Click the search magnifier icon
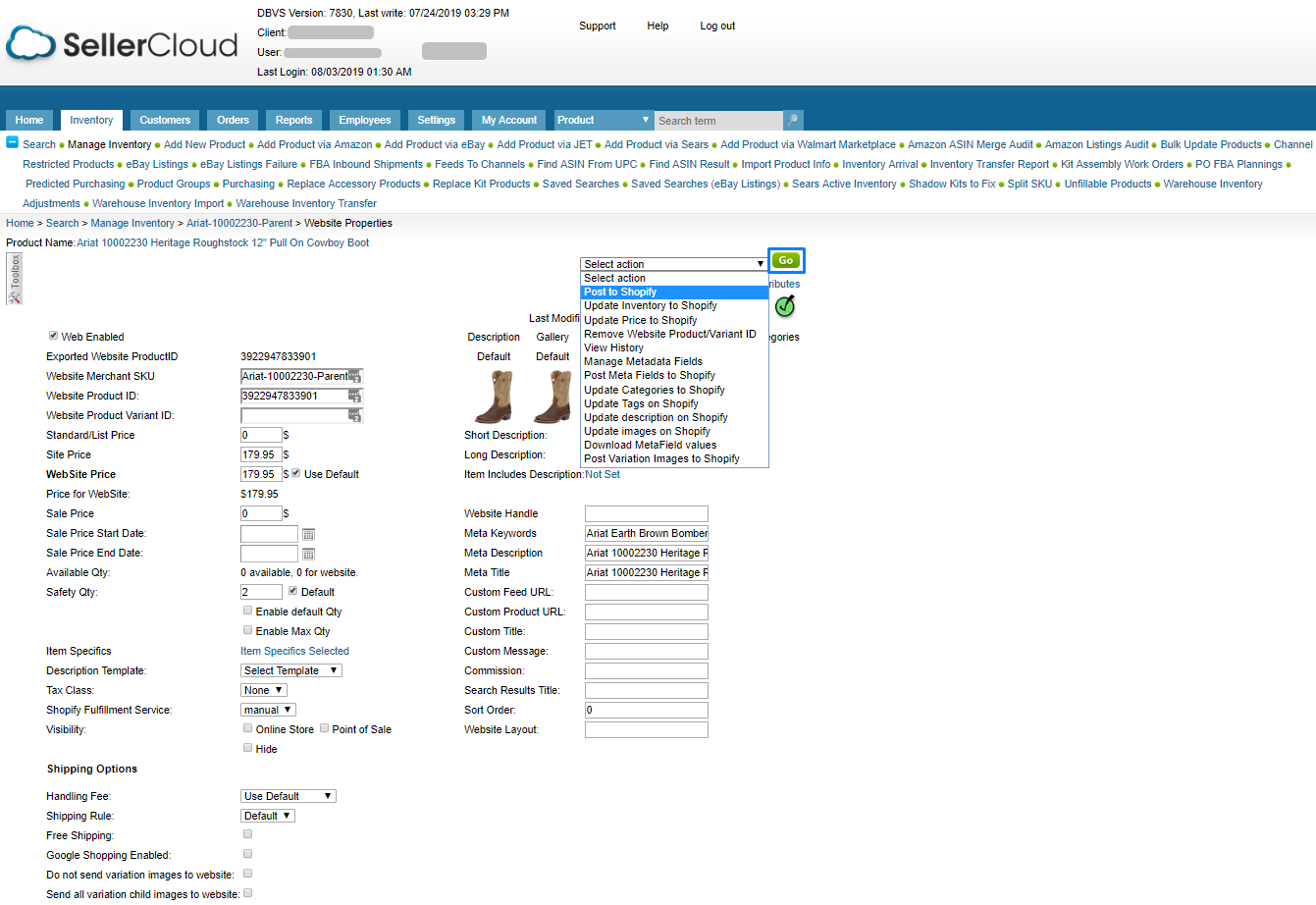Image resolution: width=1316 pixels, height=905 pixels. 793,120
